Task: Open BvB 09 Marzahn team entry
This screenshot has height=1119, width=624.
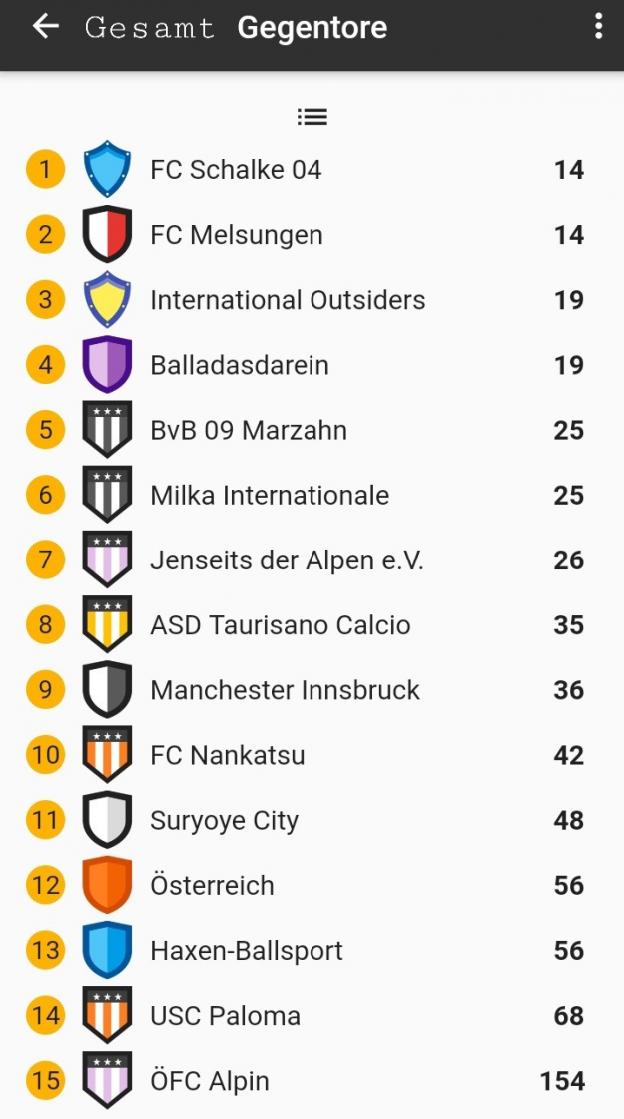Action: click(x=248, y=430)
